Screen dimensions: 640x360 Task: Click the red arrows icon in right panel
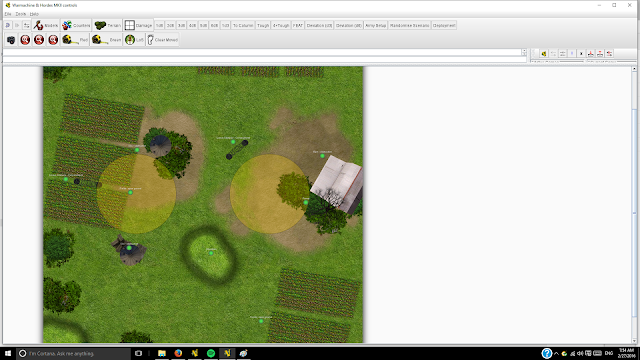[609, 53]
